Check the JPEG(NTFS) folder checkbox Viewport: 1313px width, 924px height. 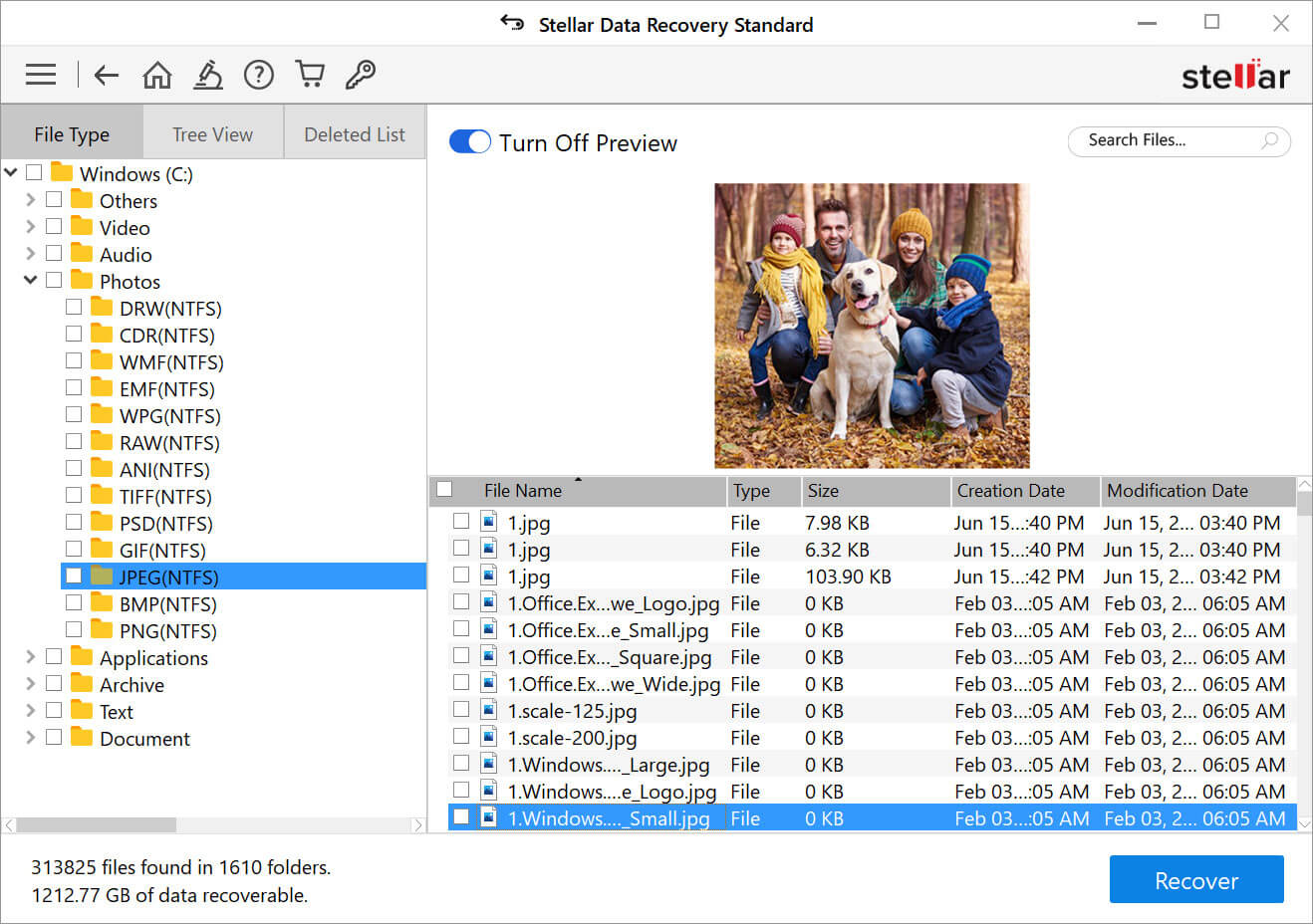[73, 576]
